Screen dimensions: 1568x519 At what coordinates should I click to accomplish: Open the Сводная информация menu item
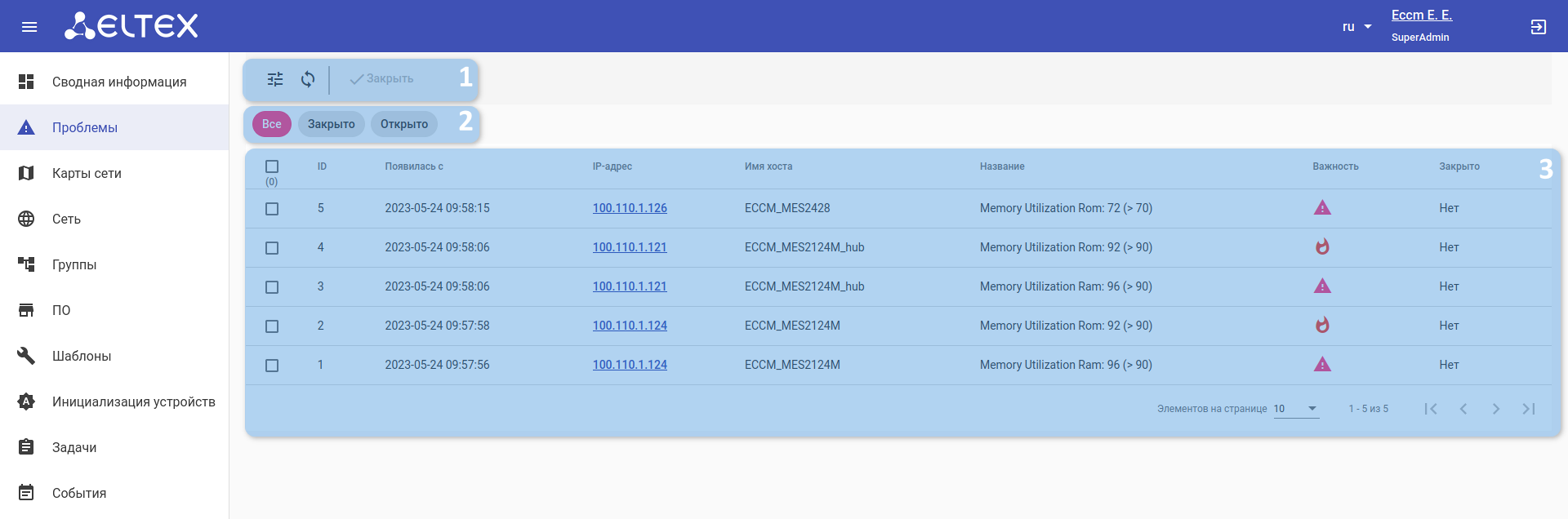click(119, 82)
